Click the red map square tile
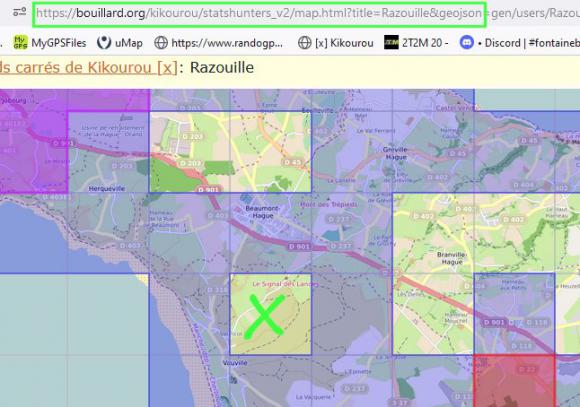580x407 pixels. [514, 381]
